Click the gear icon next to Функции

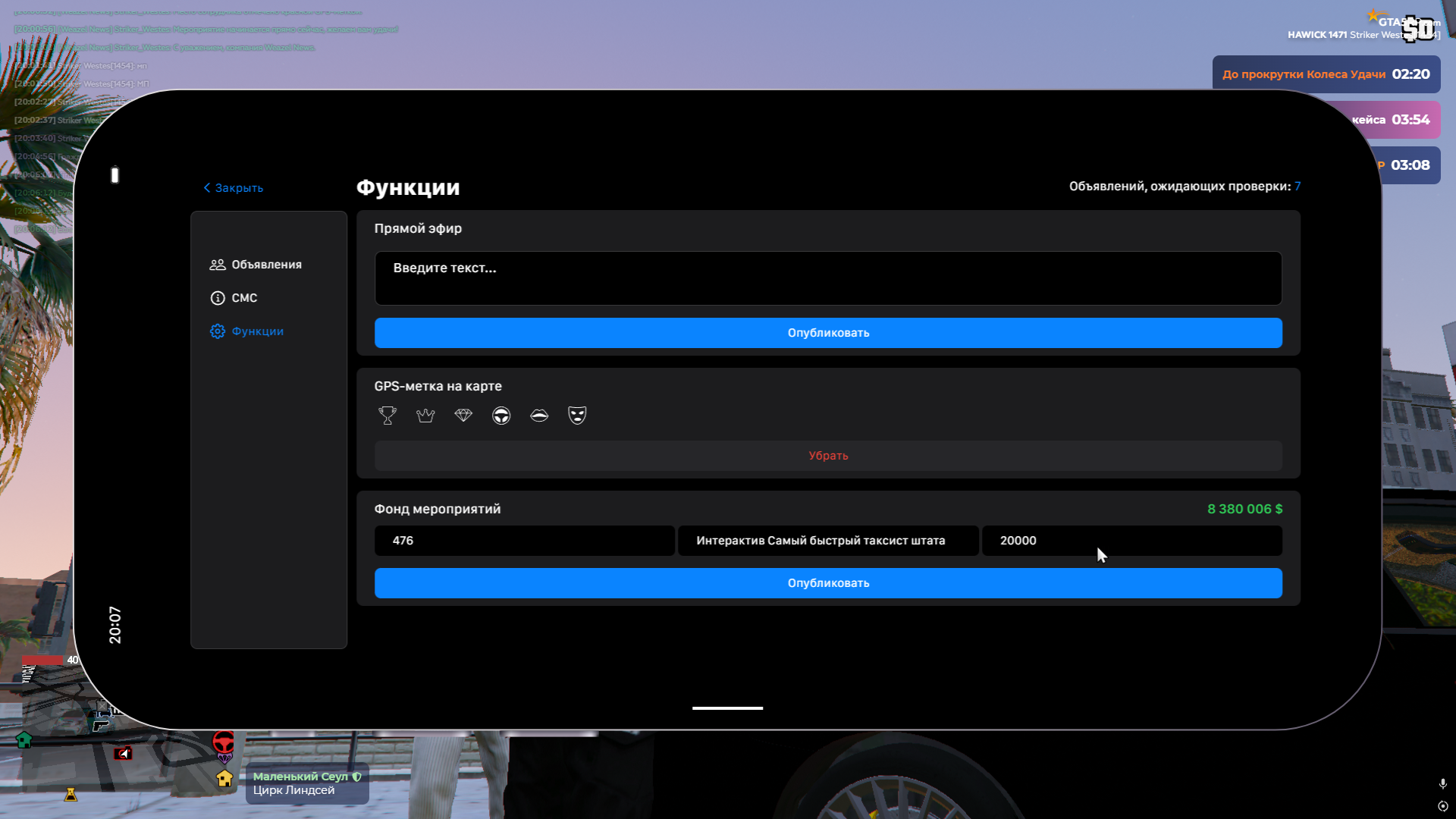[x=218, y=331]
